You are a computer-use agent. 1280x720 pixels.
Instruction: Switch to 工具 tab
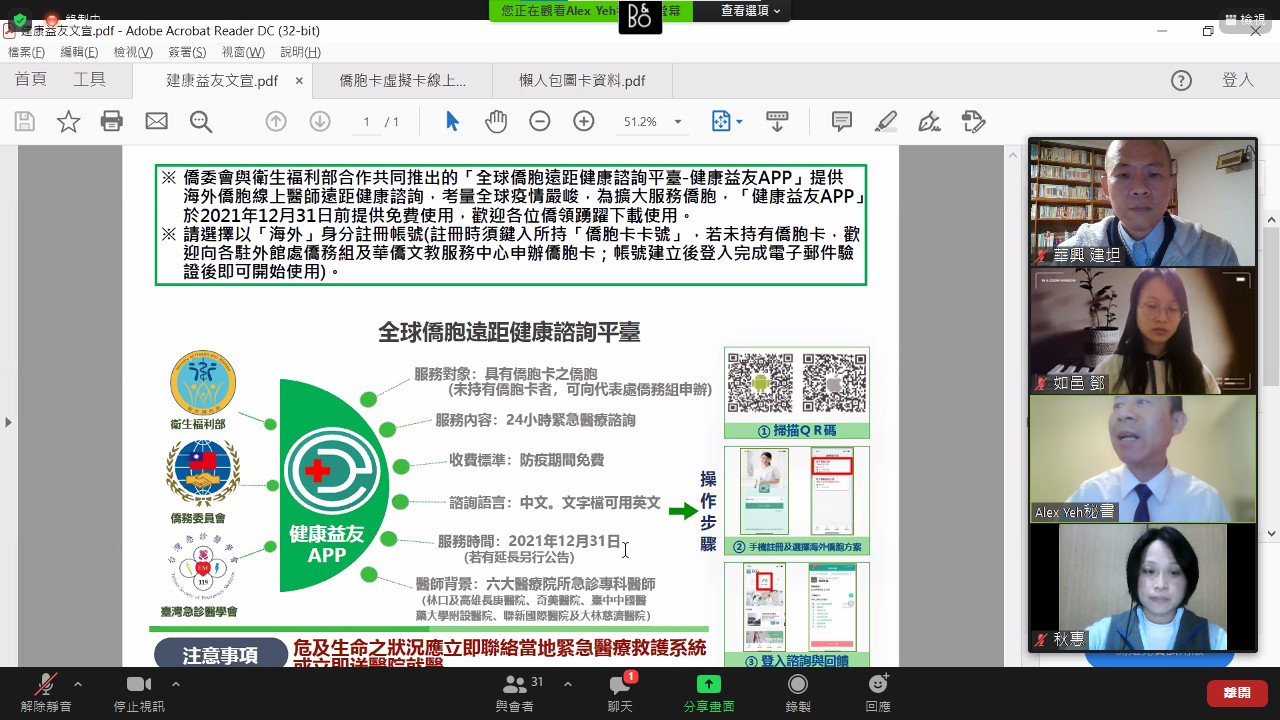click(x=89, y=80)
